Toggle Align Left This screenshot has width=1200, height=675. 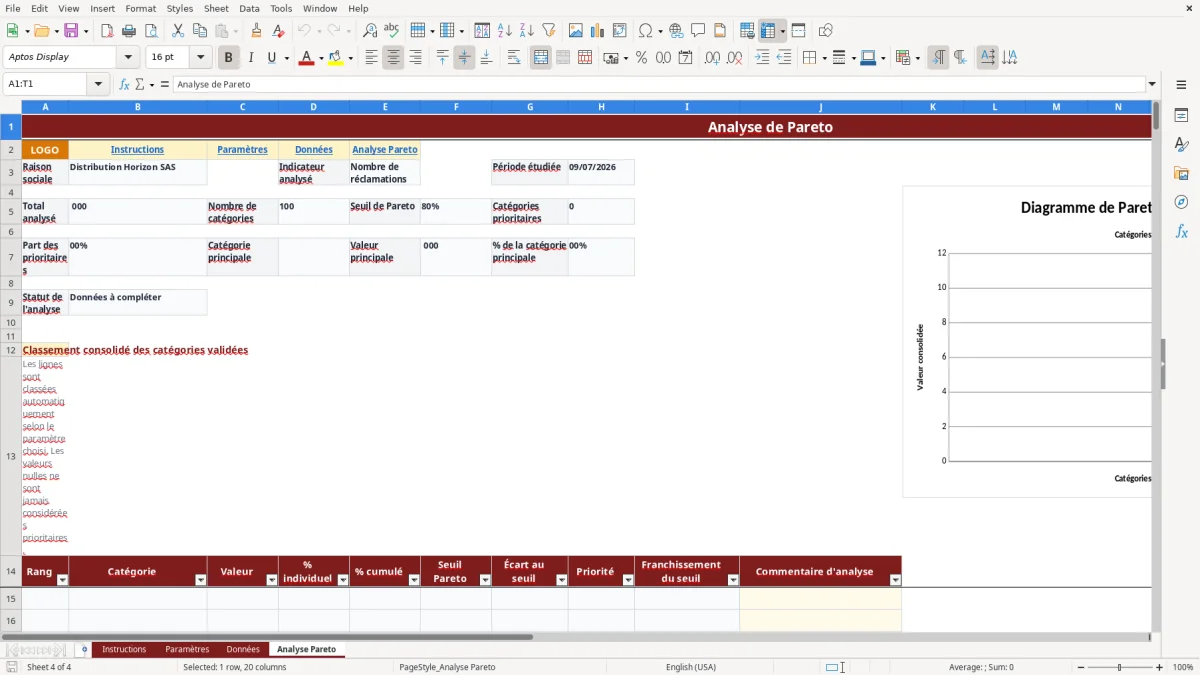click(x=371, y=57)
